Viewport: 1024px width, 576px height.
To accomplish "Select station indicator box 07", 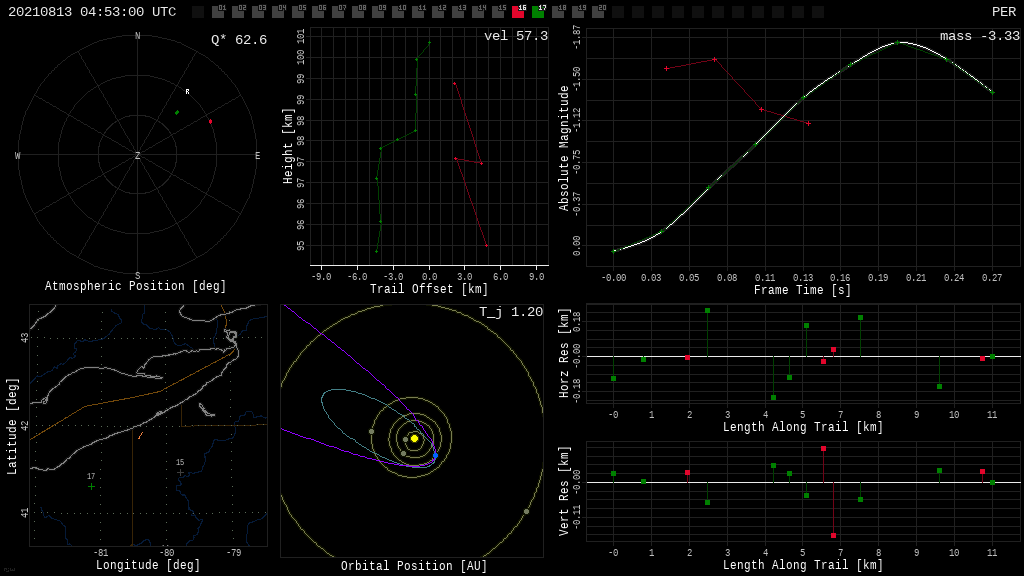I will tap(338, 11).
